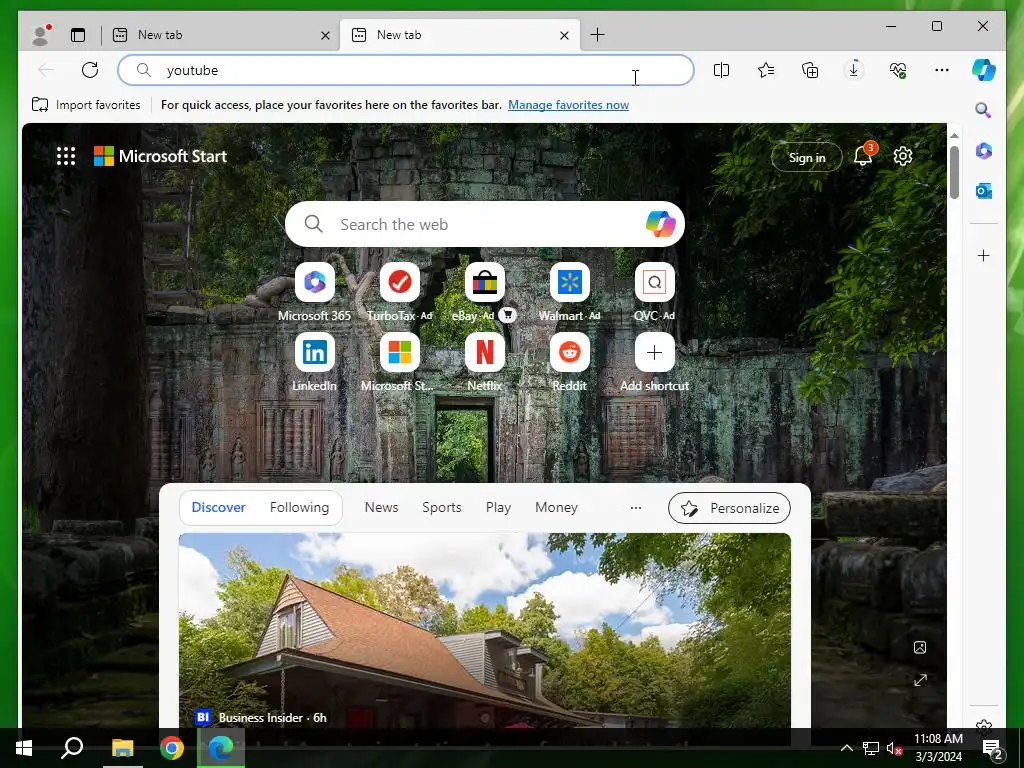
Task: Open the Money feed tab
Action: coord(556,507)
